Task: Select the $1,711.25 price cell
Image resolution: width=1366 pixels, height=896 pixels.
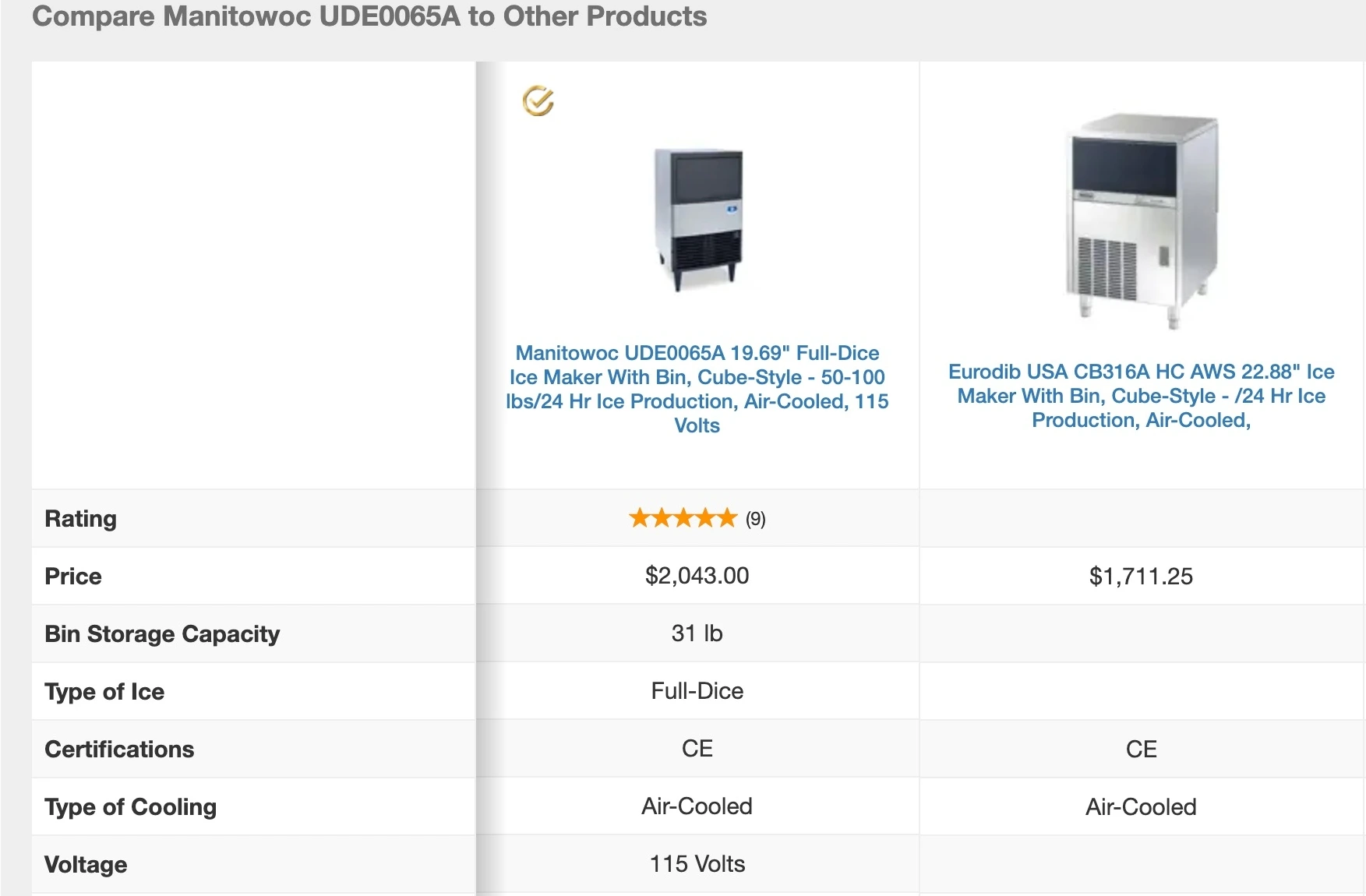Action: [1141, 577]
